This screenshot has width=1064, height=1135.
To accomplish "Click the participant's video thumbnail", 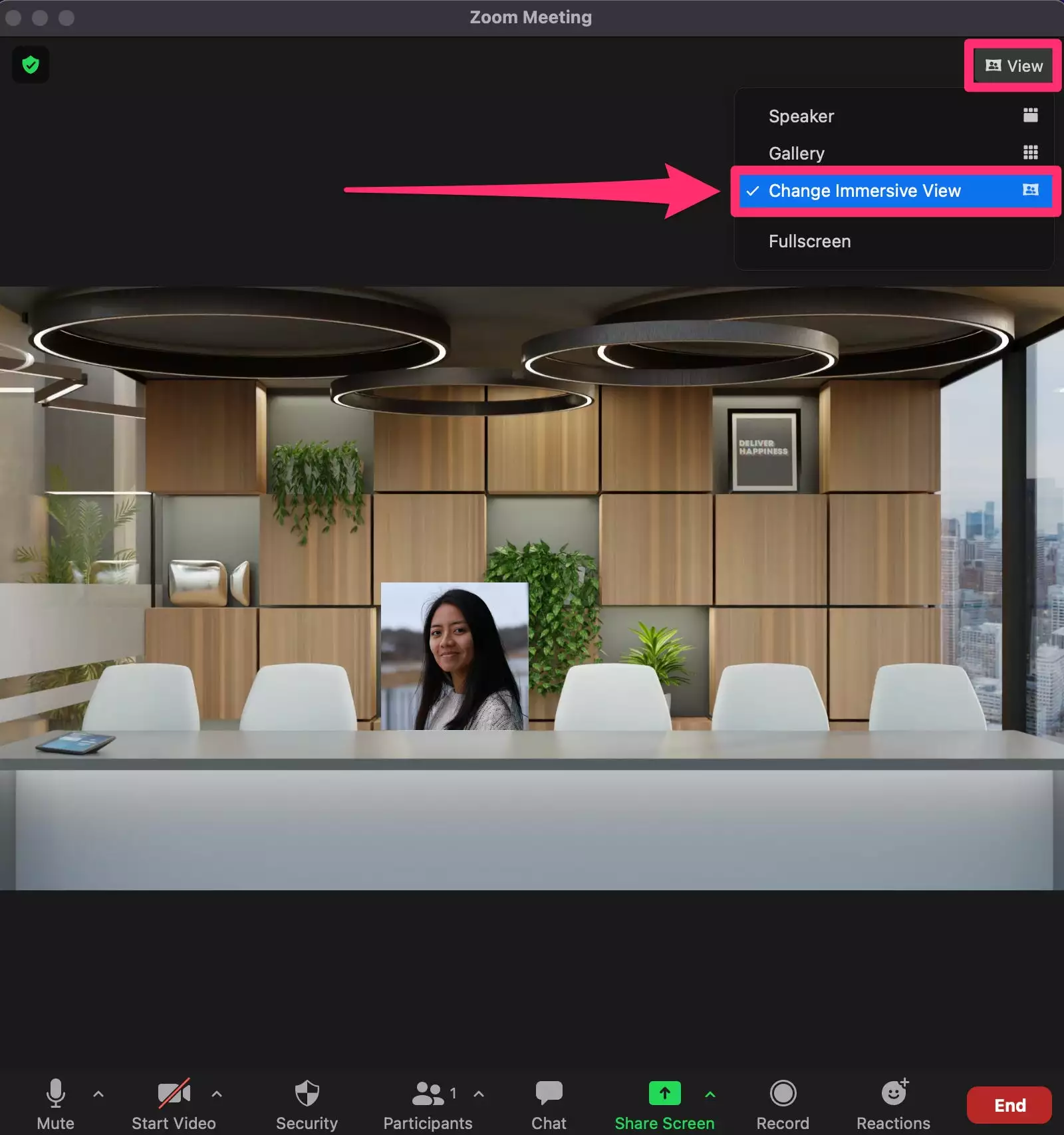I will coord(454,656).
